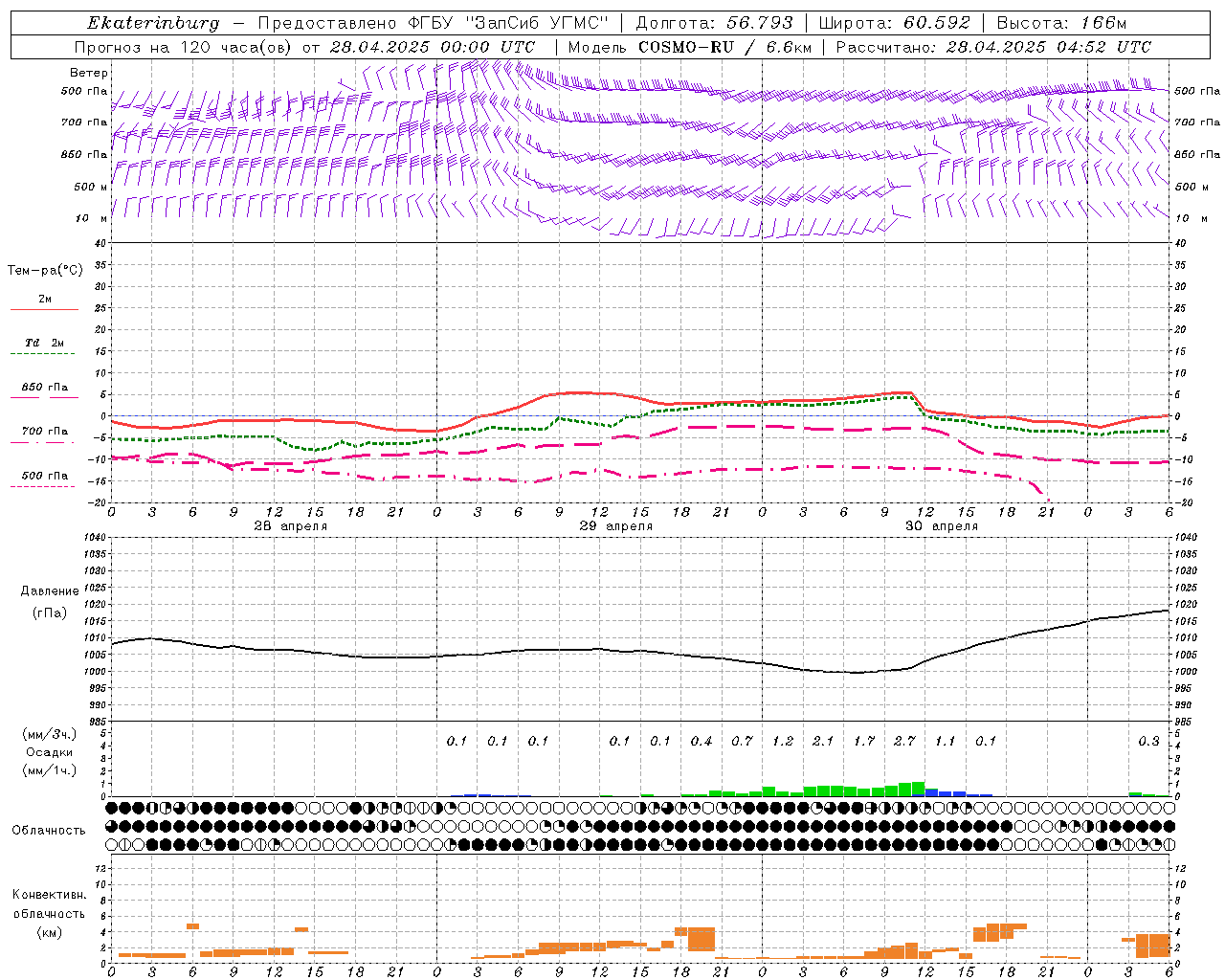Click the 1.2 precipitation value
This screenshot has width=1225, height=980.
coord(783,741)
